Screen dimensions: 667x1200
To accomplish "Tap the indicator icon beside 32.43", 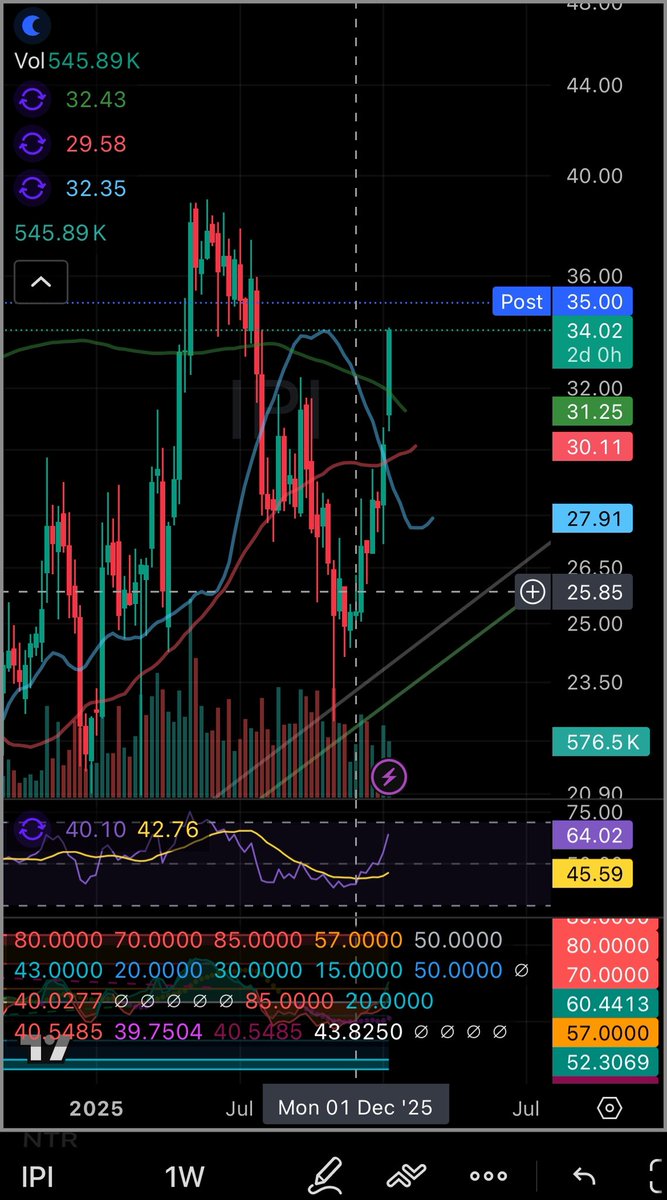I will tap(32, 100).
